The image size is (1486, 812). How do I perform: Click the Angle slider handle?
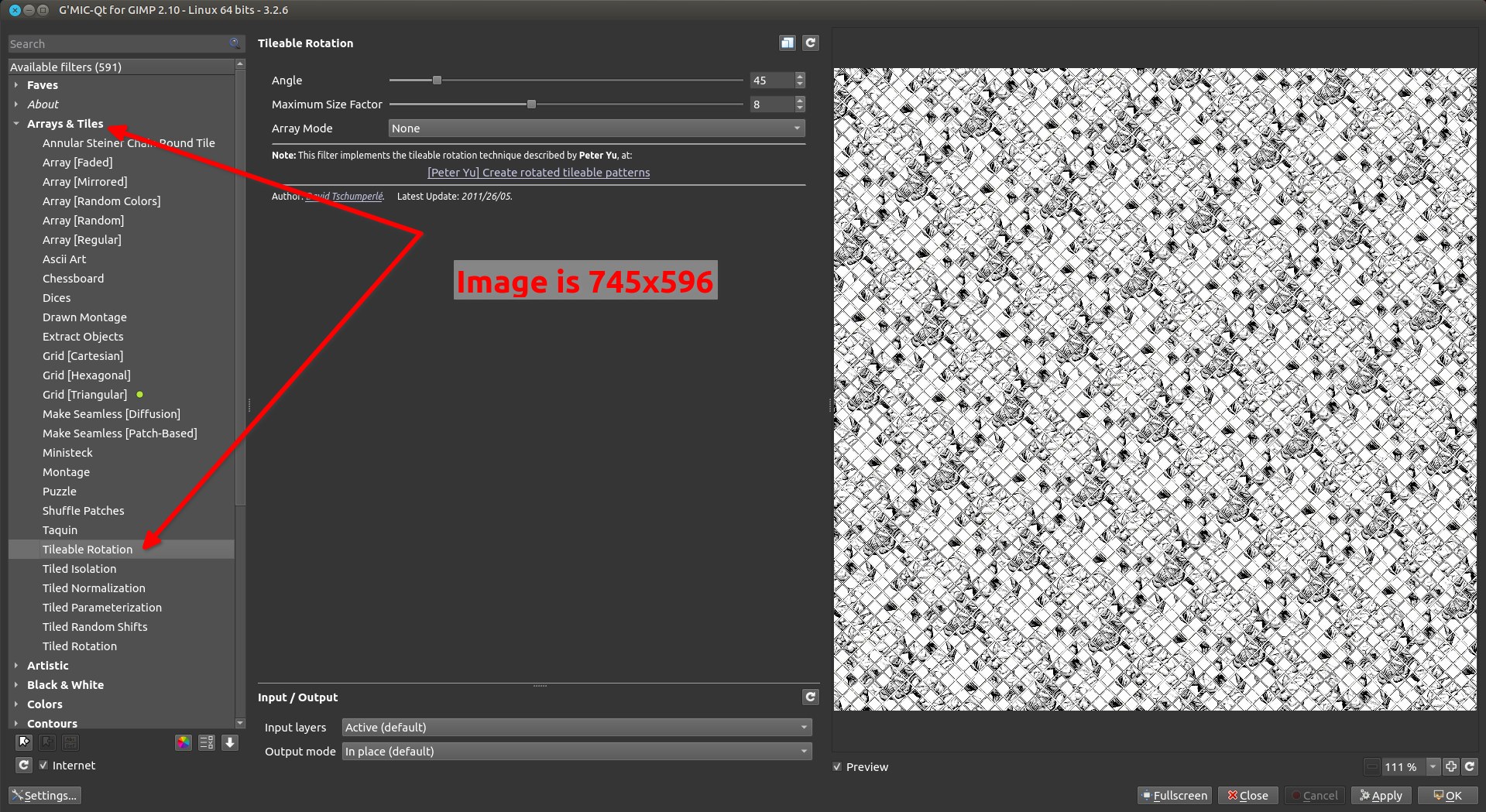tap(437, 80)
